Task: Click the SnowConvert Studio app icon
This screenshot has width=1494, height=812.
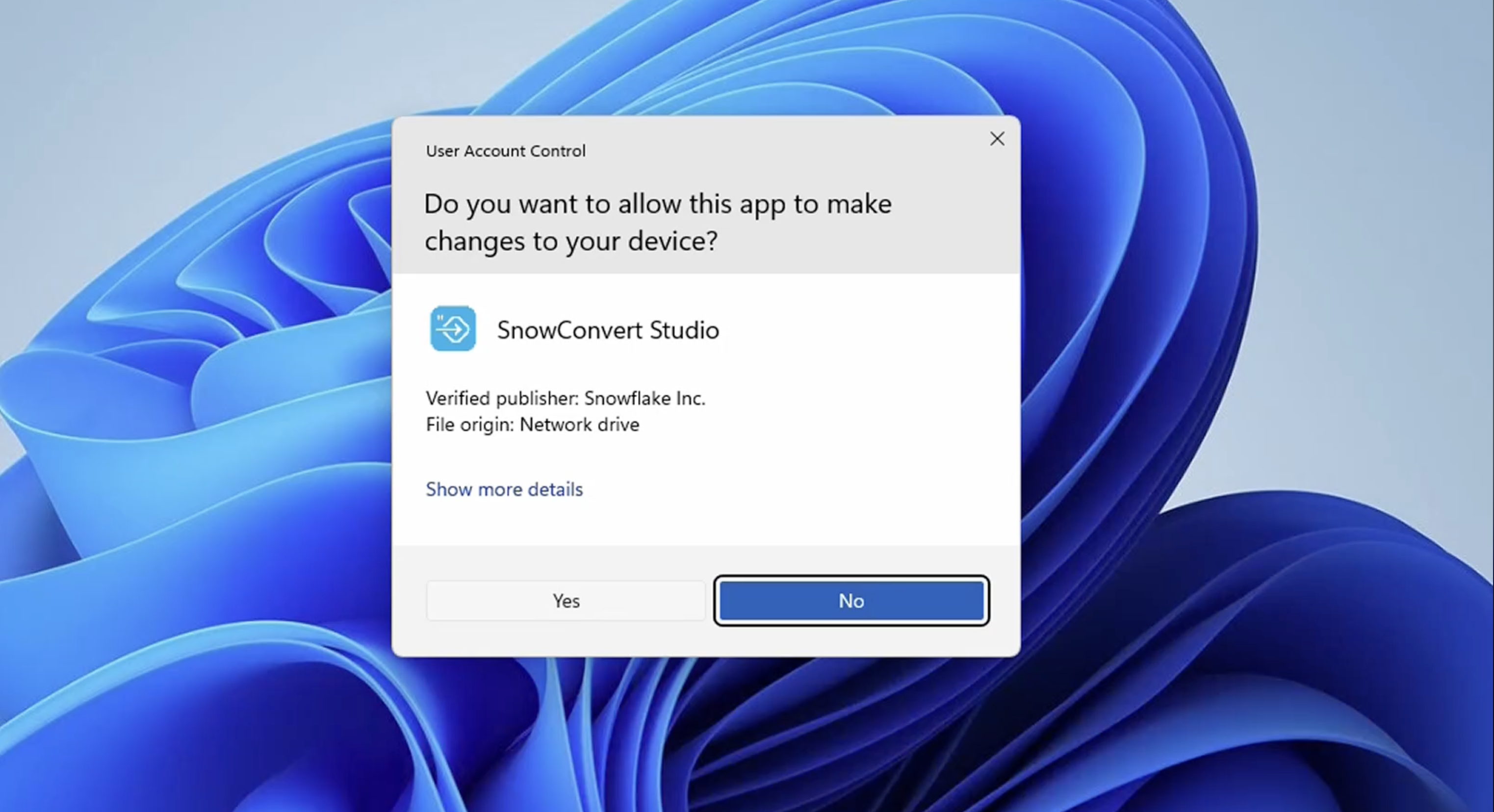Action: click(453, 329)
